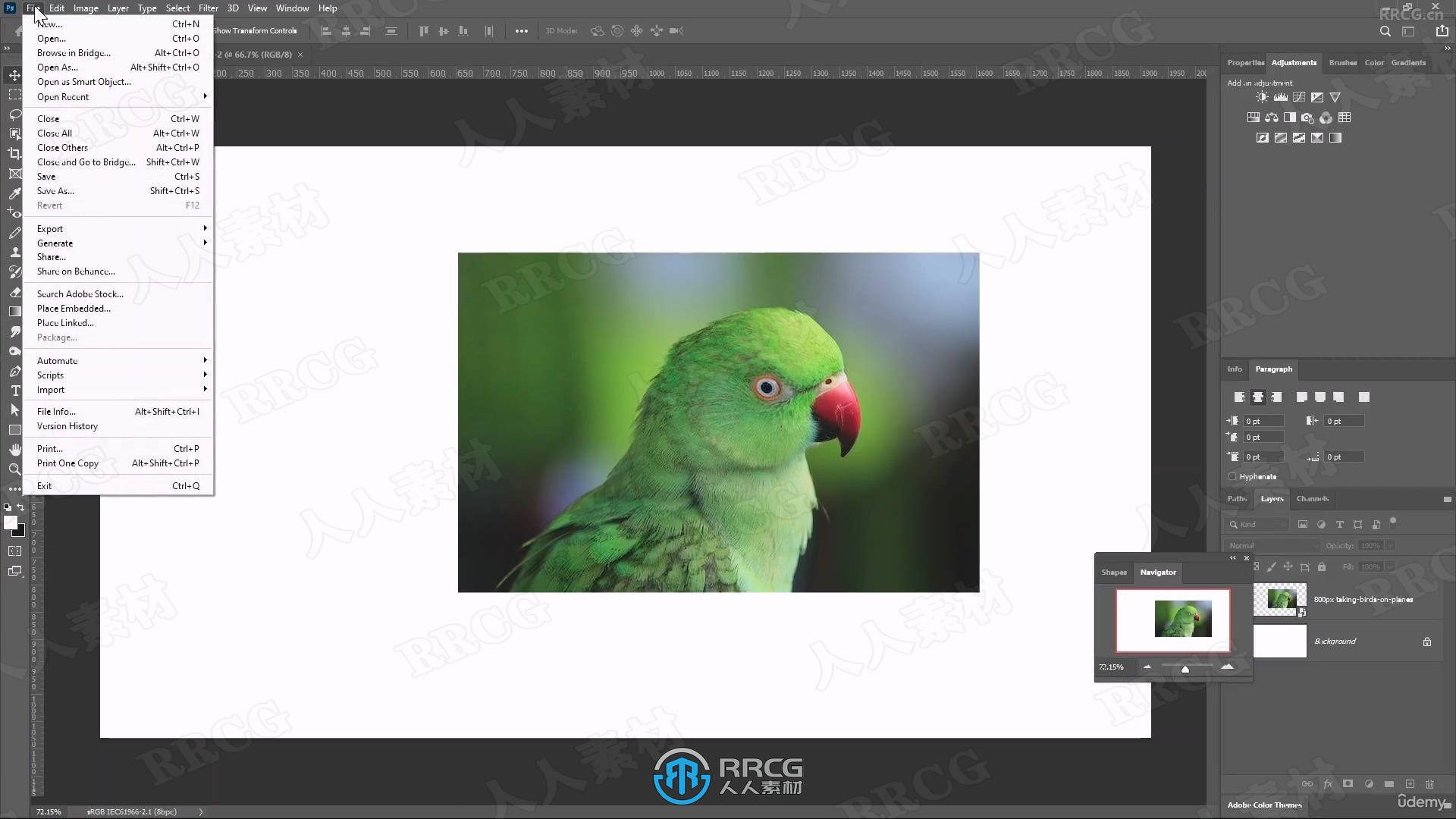Image resolution: width=1456 pixels, height=819 pixels.
Task: Expand the Scripts submenu
Action: (x=118, y=375)
